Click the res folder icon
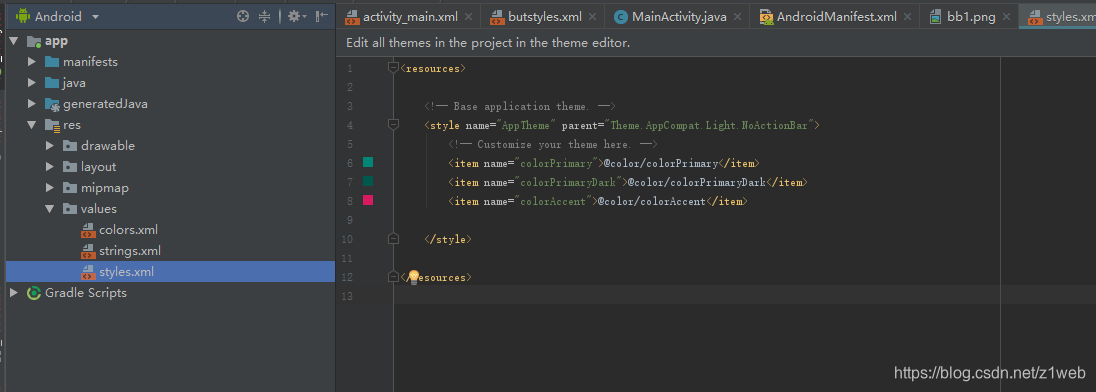This screenshot has width=1096, height=392. coord(52,125)
